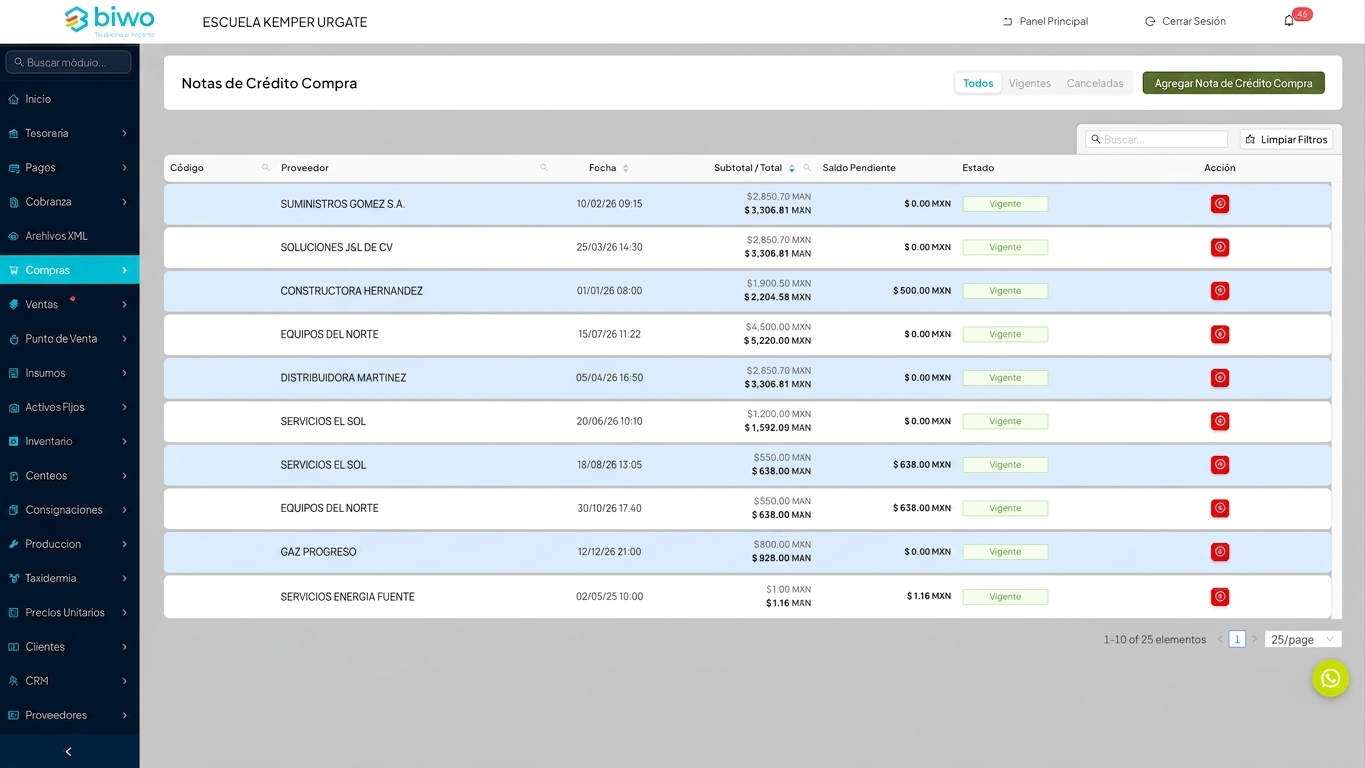1365x768 pixels.
Task: Open the notifications bell
Action: click(1289, 21)
